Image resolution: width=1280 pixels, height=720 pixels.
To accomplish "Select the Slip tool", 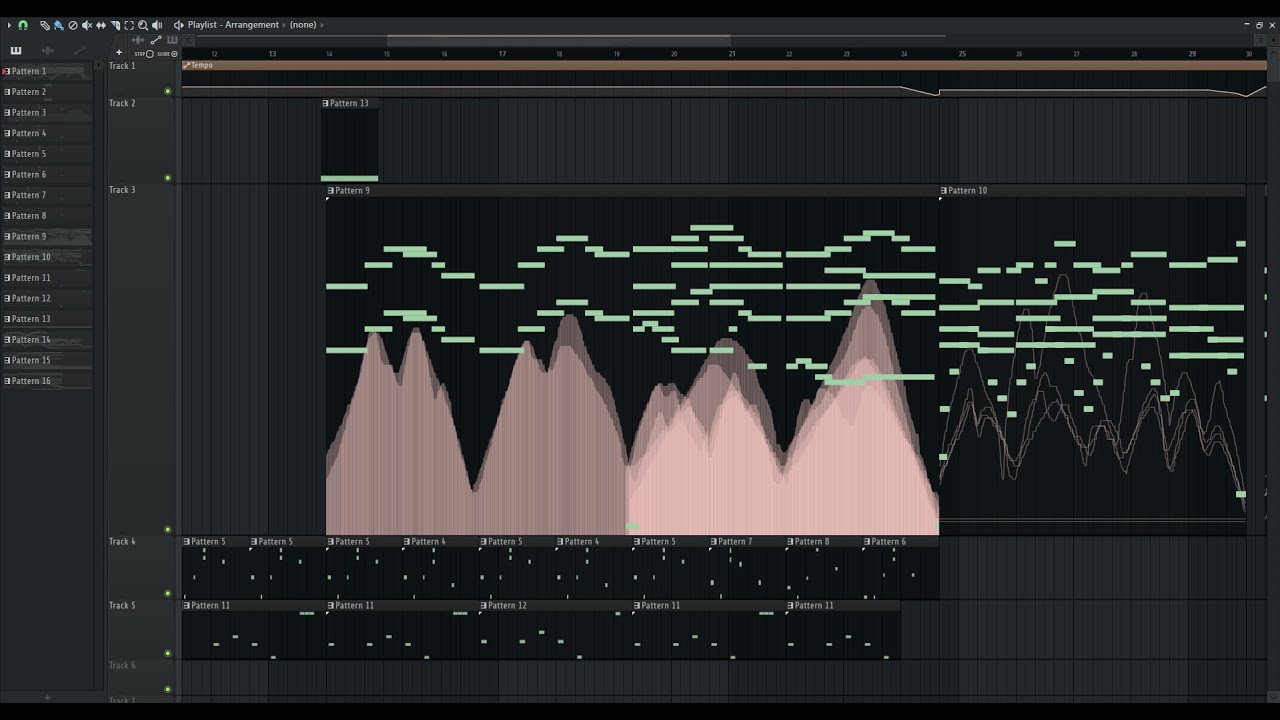I will point(101,25).
